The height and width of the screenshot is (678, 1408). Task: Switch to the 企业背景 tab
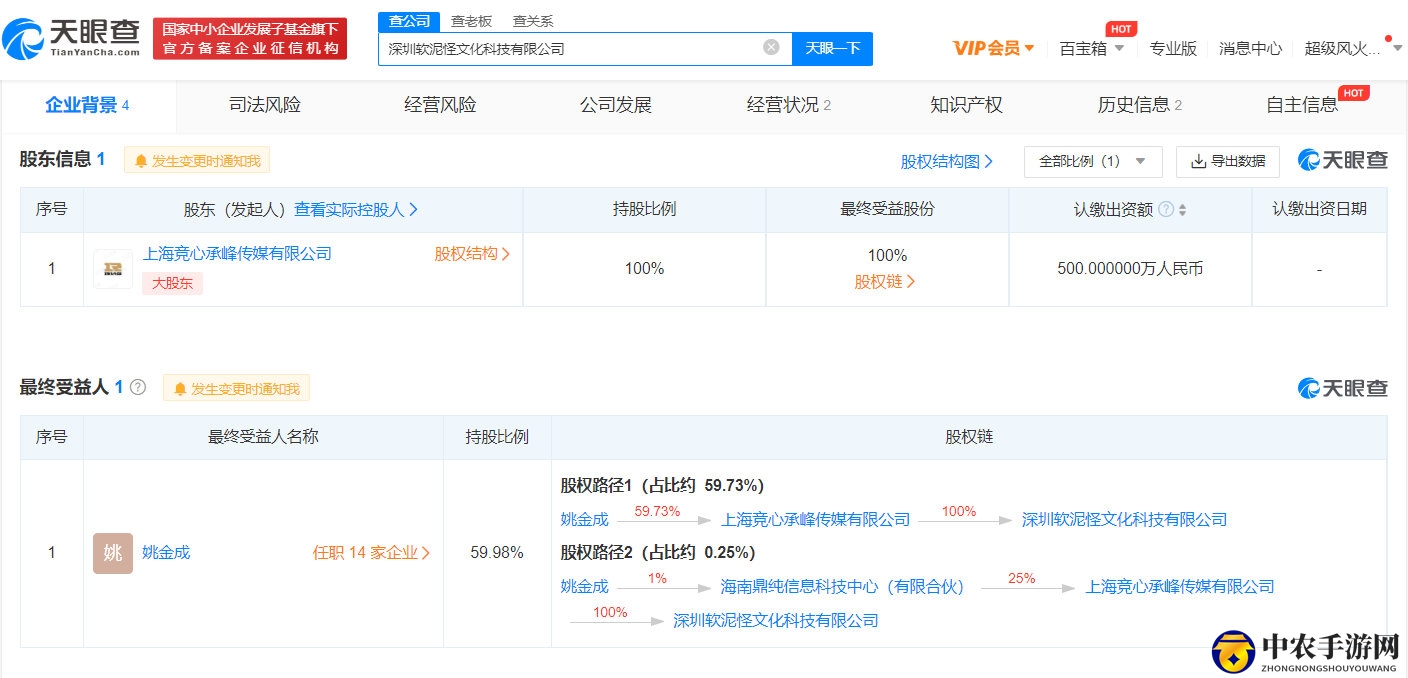tap(88, 105)
